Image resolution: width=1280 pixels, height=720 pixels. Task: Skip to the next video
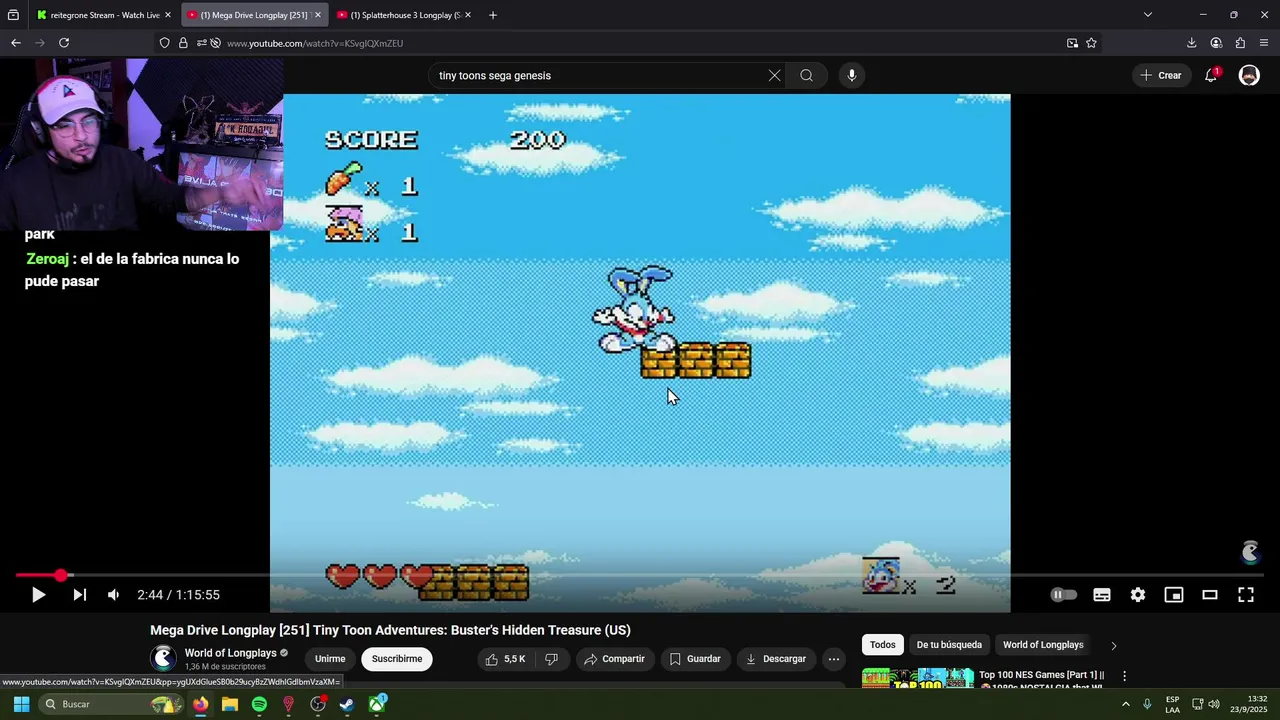click(80, 595)
